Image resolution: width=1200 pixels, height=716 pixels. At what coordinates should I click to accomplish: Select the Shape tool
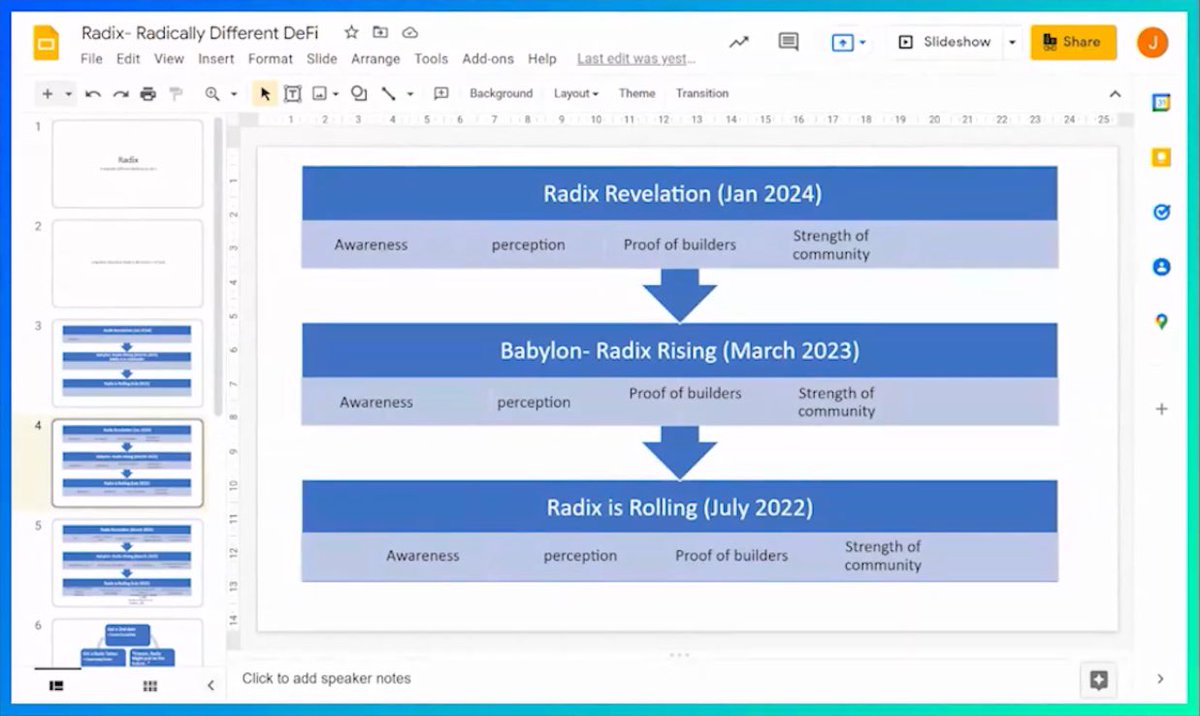tap(359, 94)
